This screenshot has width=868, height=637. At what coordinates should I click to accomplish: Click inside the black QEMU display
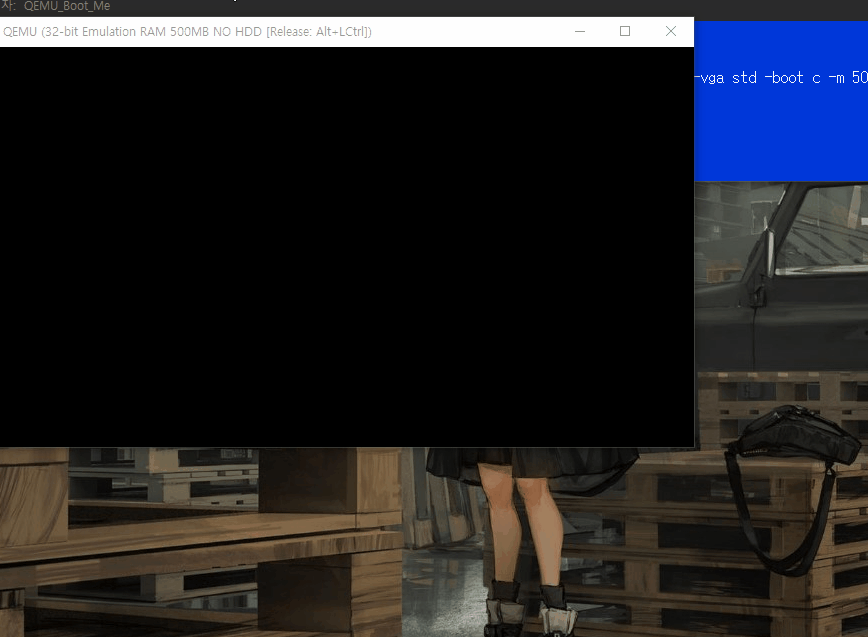(347, 247)
